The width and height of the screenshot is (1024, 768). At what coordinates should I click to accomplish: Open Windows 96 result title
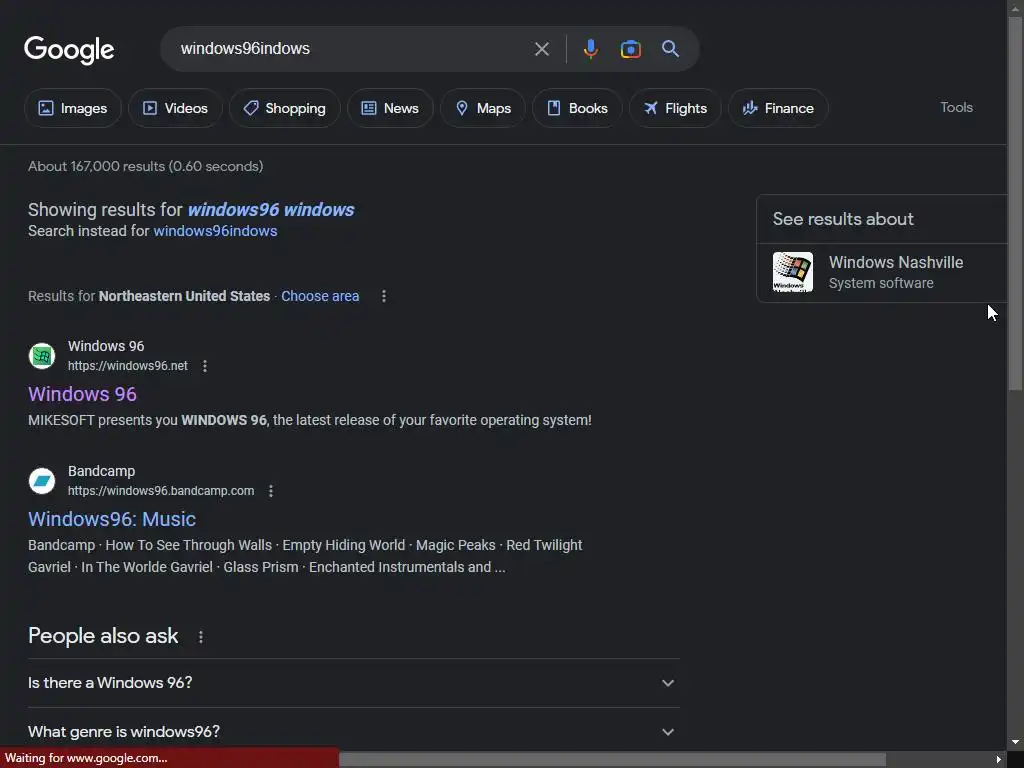pos(82,394)
